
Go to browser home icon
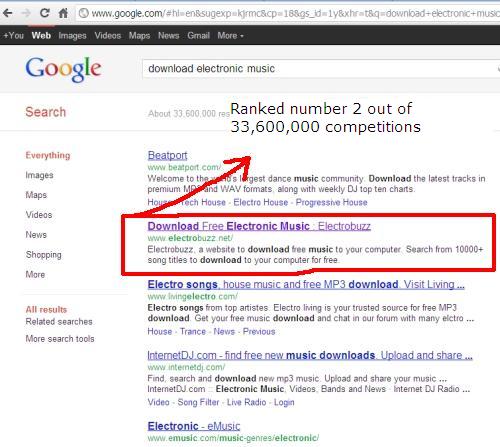pyautogui.click(x=63, y=13)
